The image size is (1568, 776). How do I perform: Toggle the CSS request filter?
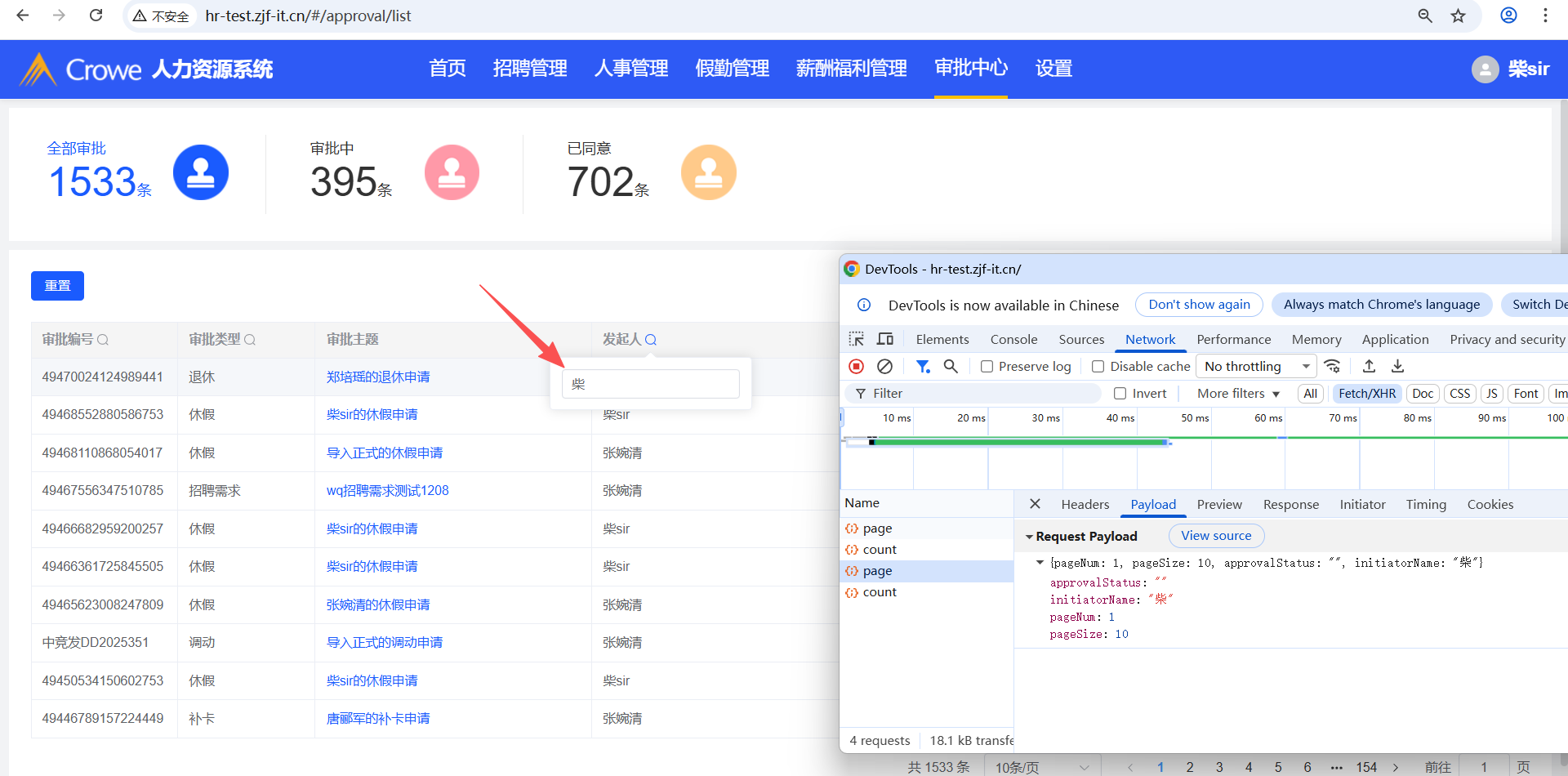coord(1460,394)
